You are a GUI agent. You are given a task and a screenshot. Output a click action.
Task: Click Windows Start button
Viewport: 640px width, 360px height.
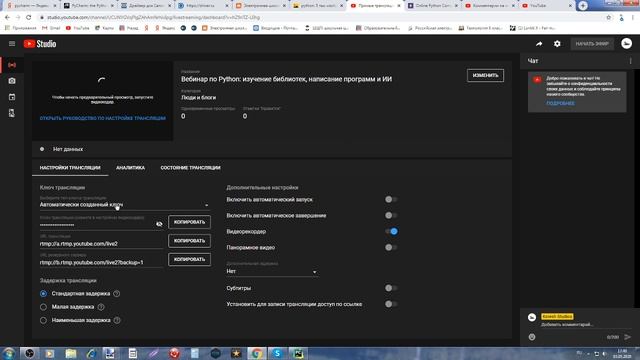pos(9,353)
